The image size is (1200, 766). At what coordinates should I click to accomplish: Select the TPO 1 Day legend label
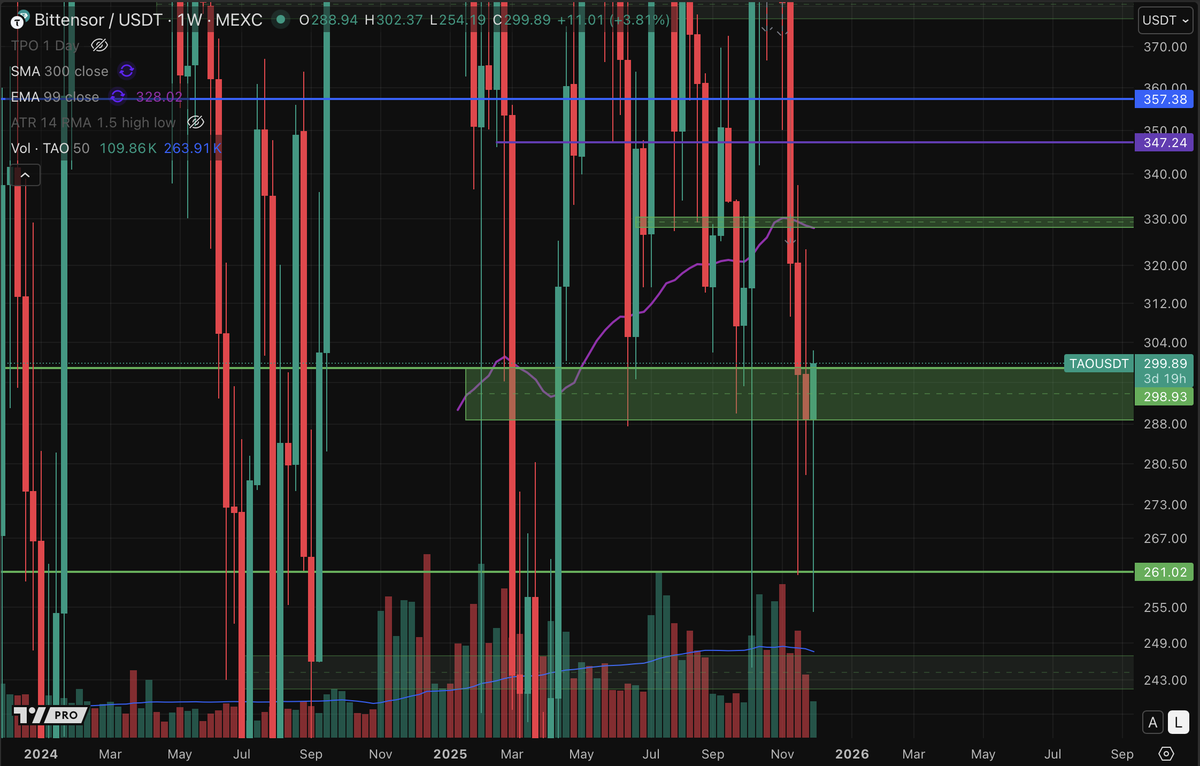coord(47,45)
